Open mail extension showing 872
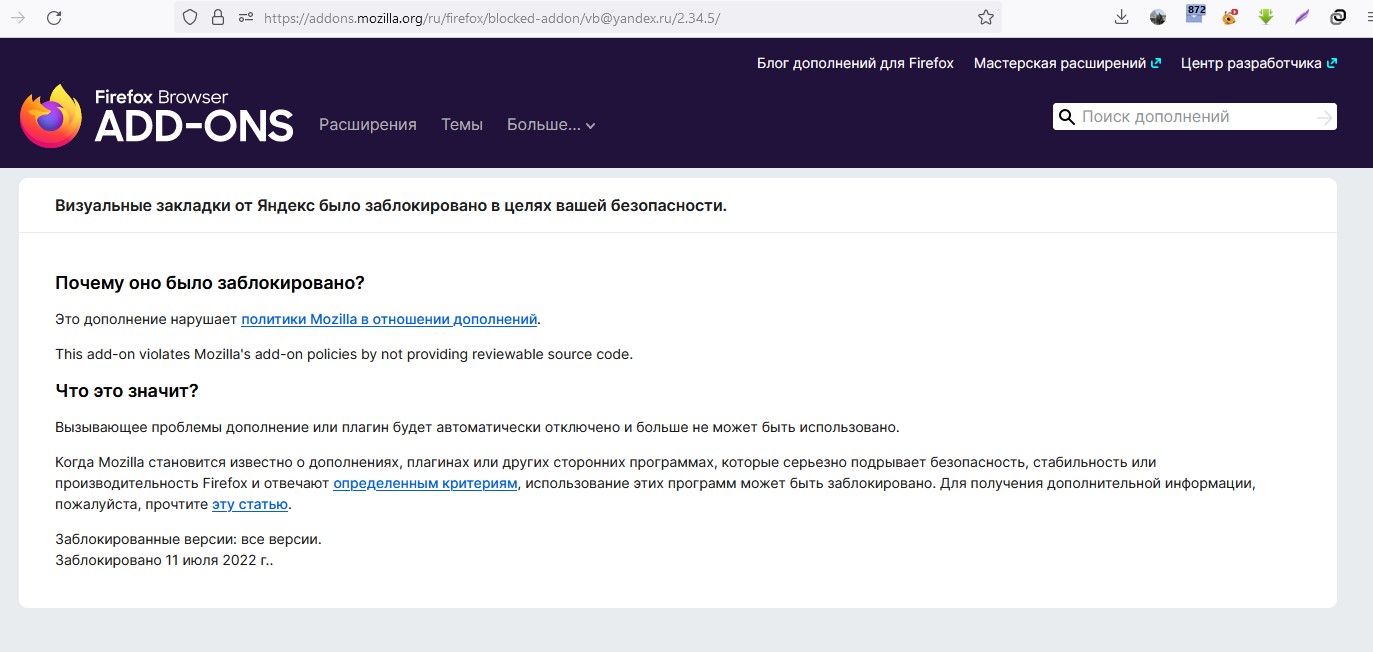1373x652 pixels. coord(1195,15)
